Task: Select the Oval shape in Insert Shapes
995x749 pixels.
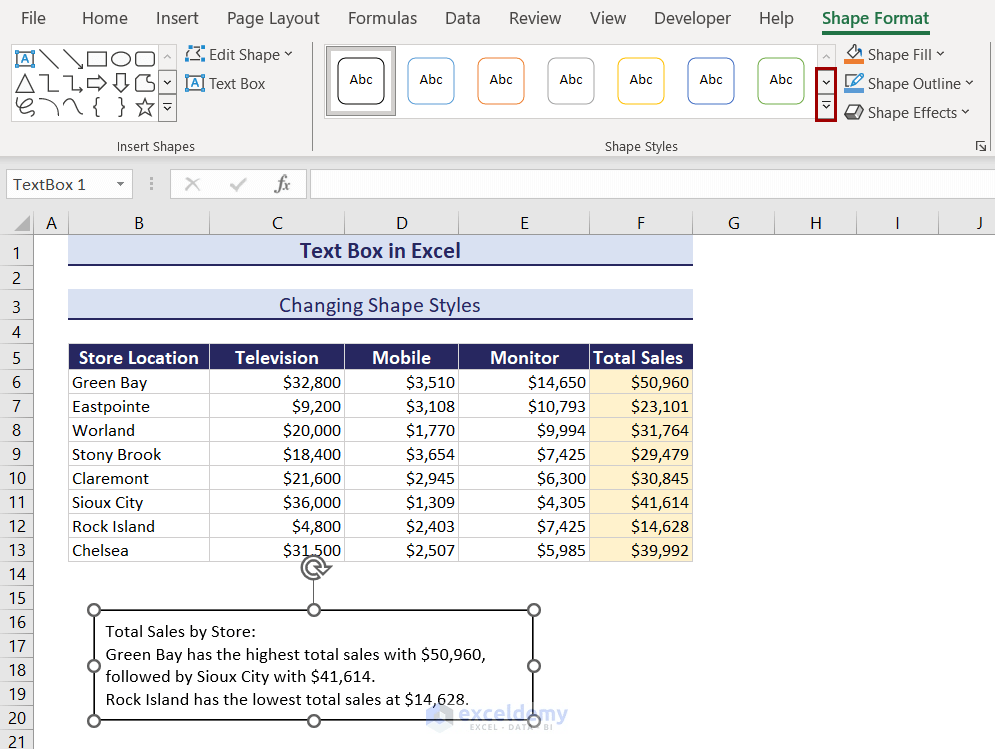Action: (x=122, y=58)
